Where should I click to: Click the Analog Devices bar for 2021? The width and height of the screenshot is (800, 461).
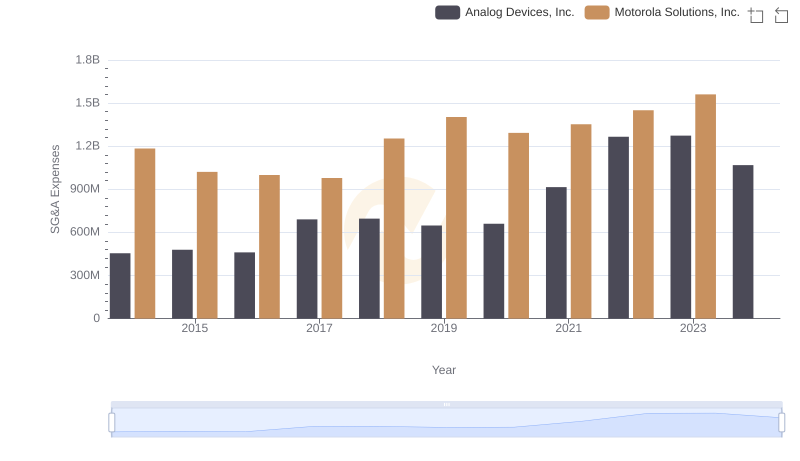(x=556, y=253)
